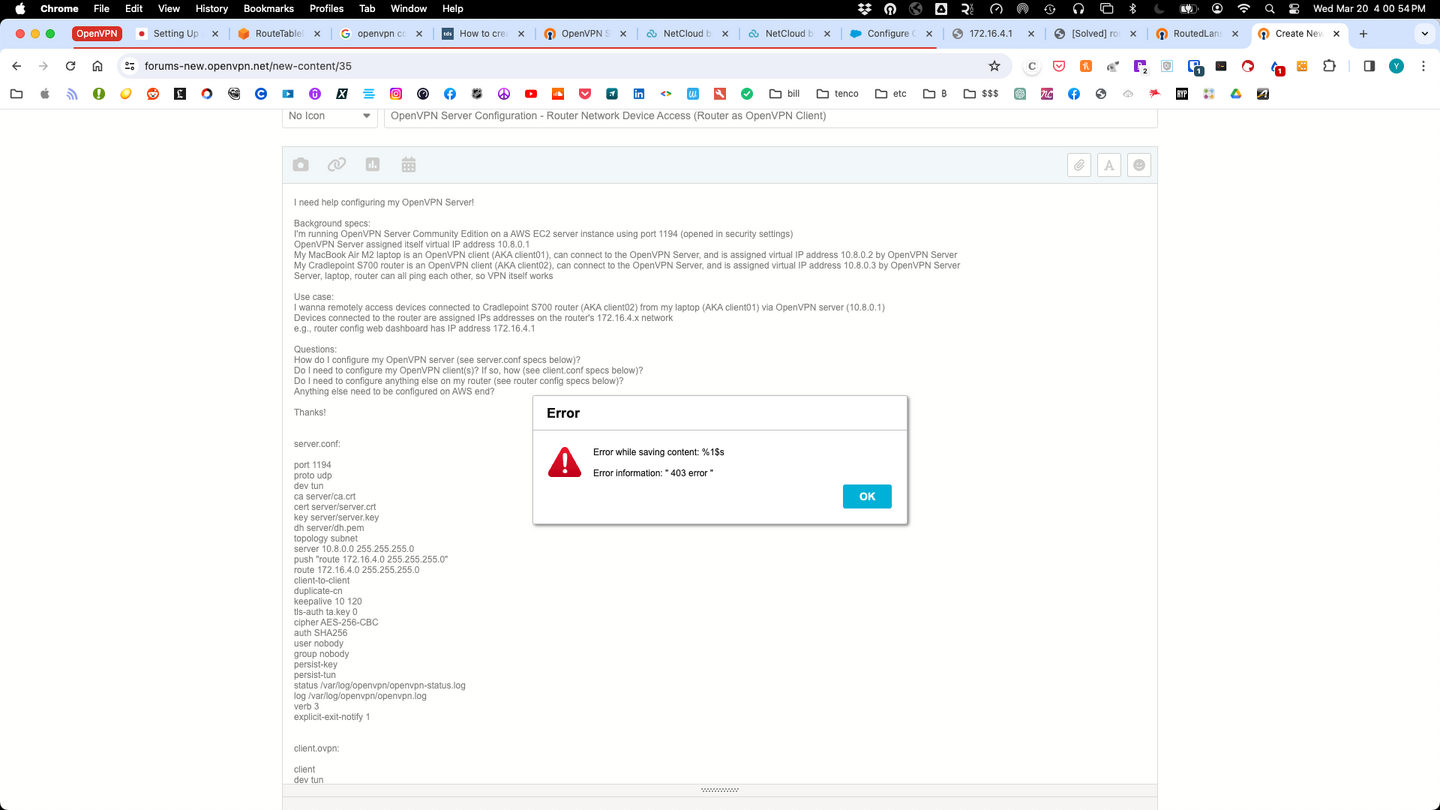Switch to the 'RouteTable' tab
This screenshot has height=810, width=1440.
277,33
